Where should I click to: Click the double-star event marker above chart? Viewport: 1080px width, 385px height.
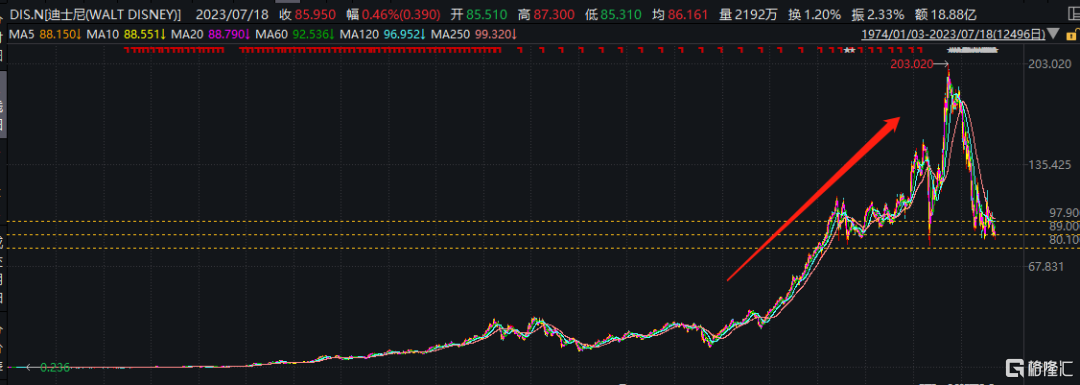click(849, 50)
